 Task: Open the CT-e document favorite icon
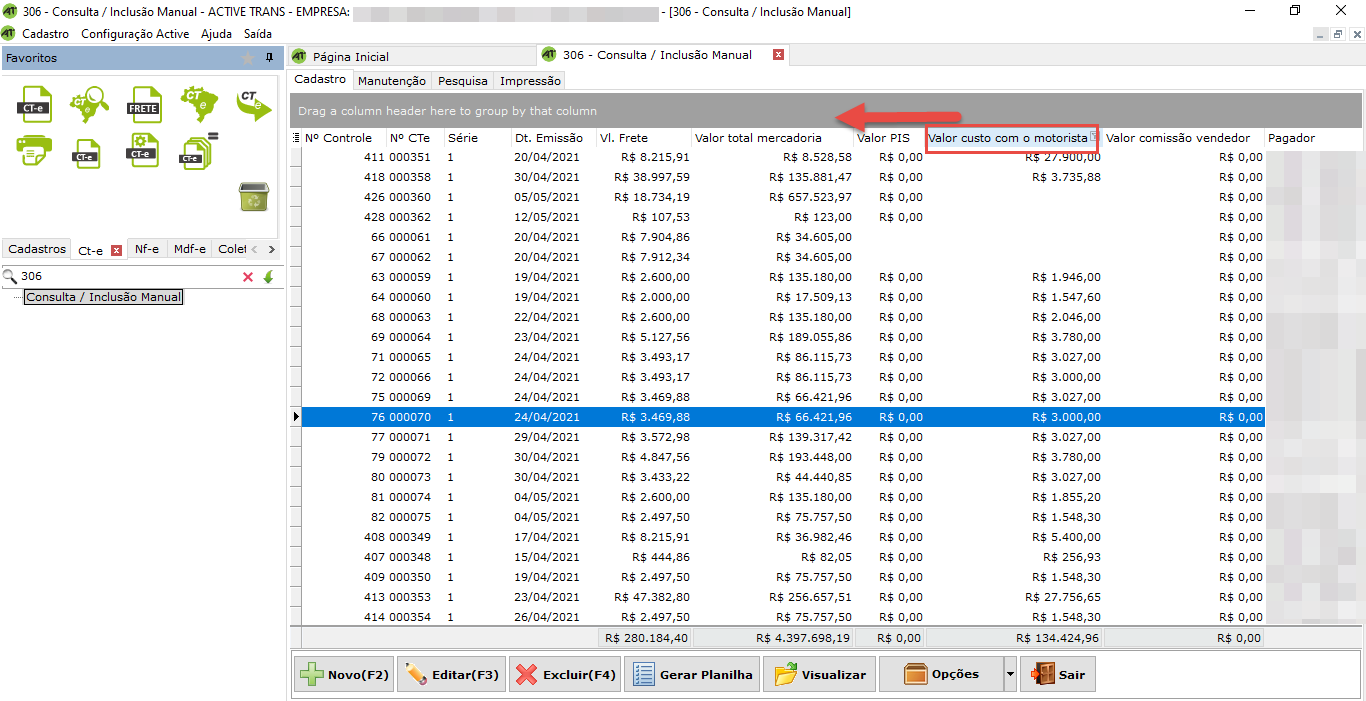35,104
